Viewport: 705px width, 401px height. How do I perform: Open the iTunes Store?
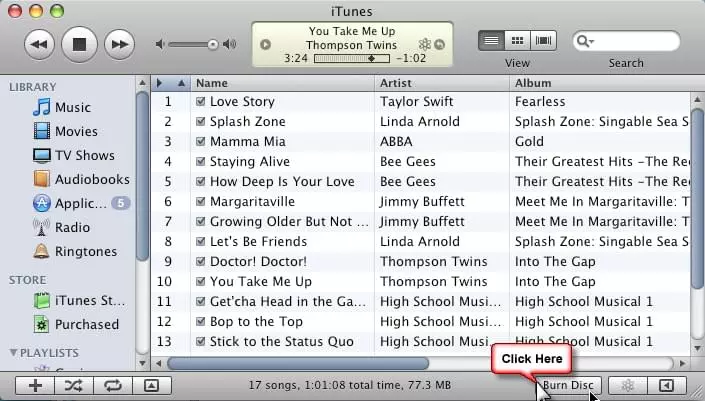click(80, 300)
